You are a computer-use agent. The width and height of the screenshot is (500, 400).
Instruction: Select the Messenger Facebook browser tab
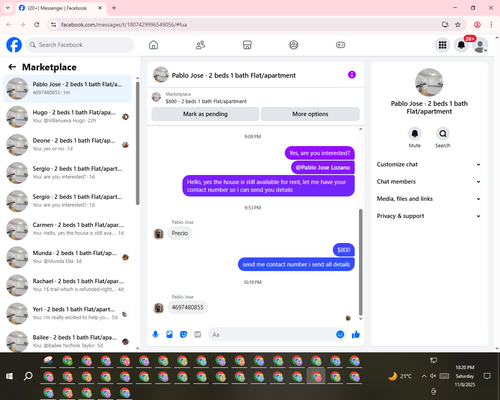pyautogui.click(x=61, y=8)
